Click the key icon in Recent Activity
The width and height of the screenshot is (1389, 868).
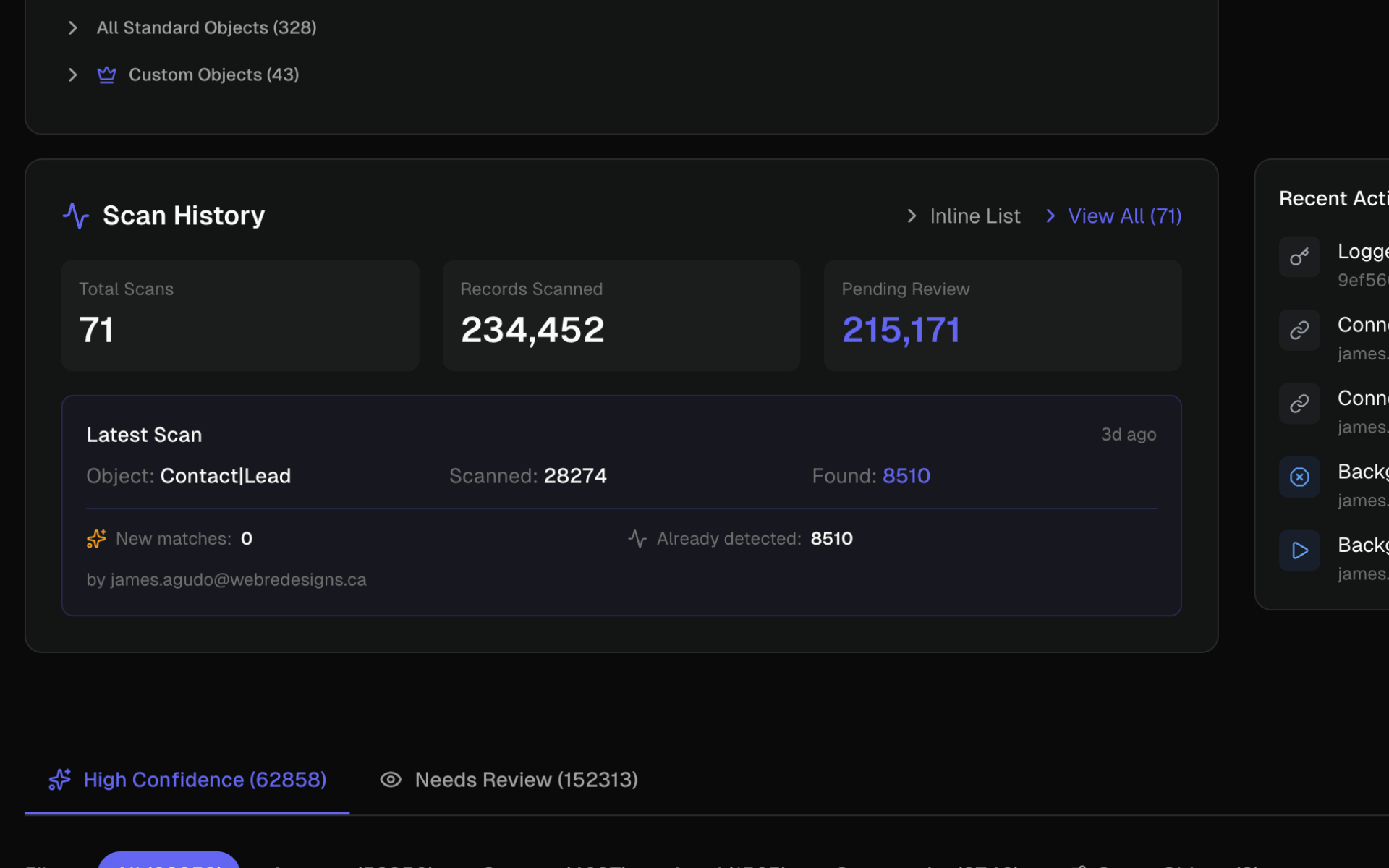[x=1299, y=257]
